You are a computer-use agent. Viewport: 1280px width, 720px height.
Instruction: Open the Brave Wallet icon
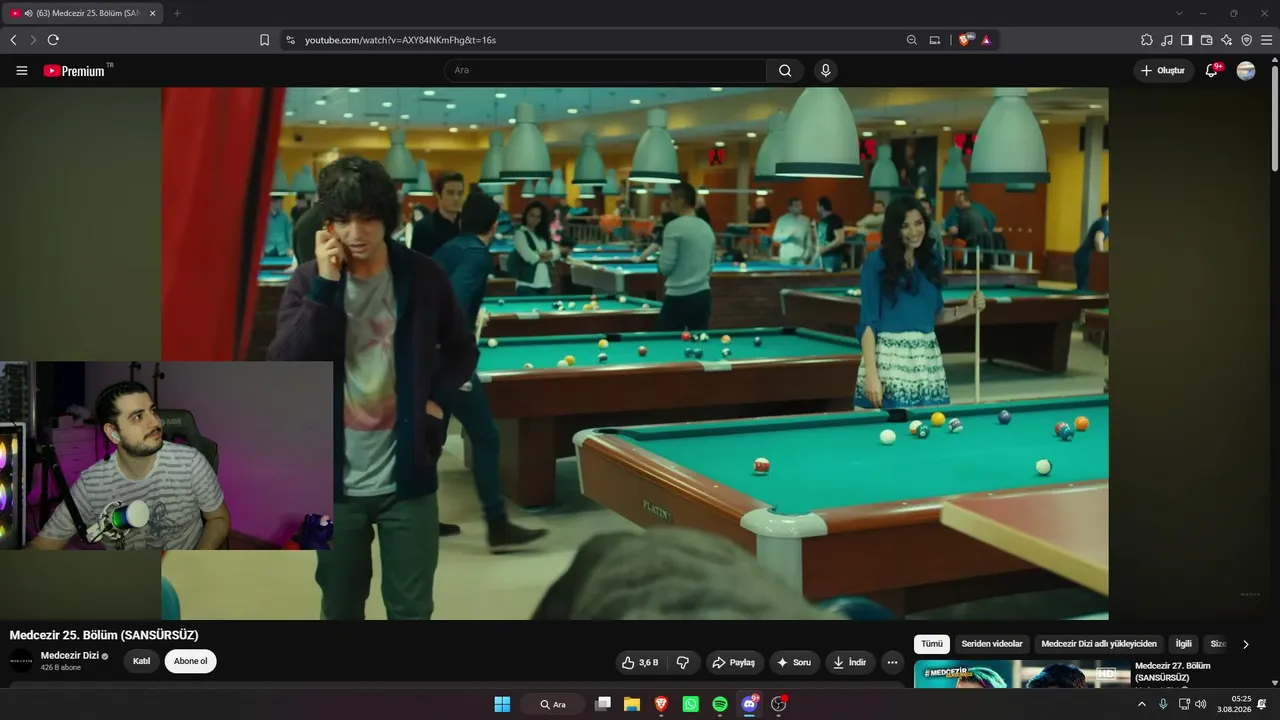tap(1206, 40)
